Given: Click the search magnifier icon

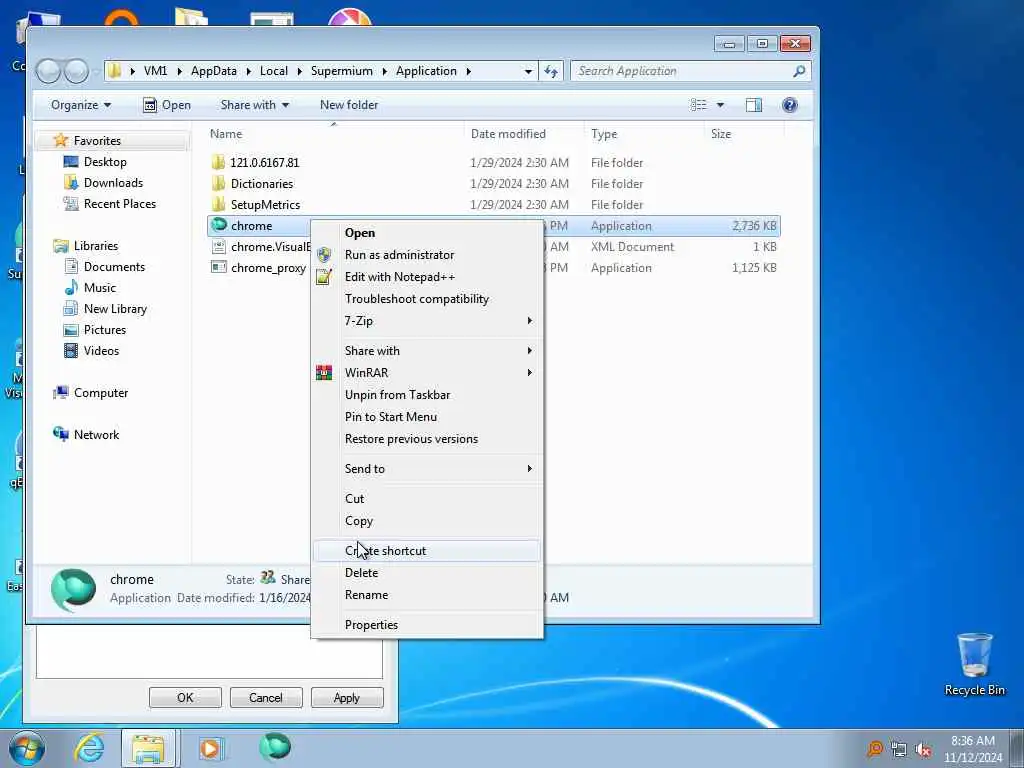Looking at the screenshot, I should pyautogui.click(x=799, y=71).
